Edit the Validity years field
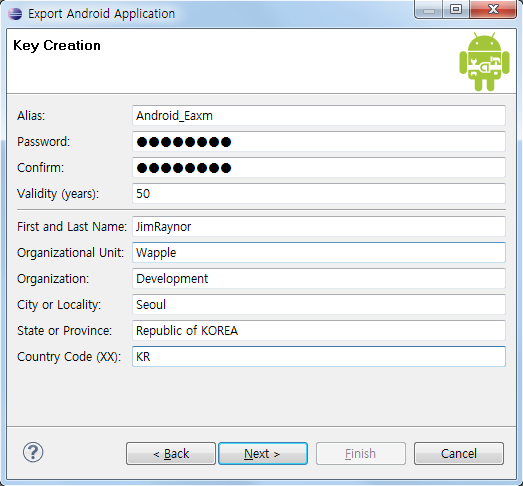The width and height of the screenshot is (523, 486). pos(319,193)
